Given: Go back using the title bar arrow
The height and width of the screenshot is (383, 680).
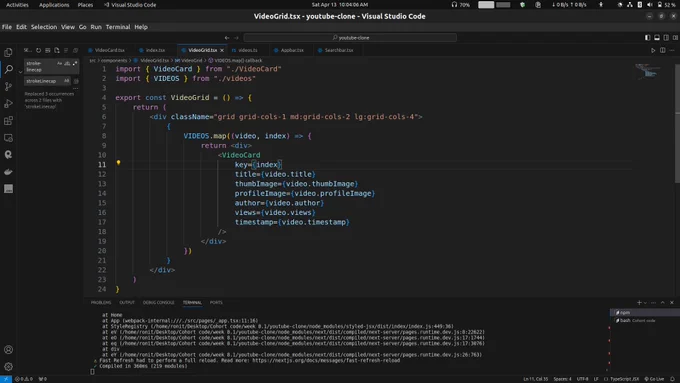Looking at the screenshot, I should click(x=227, y=38).
